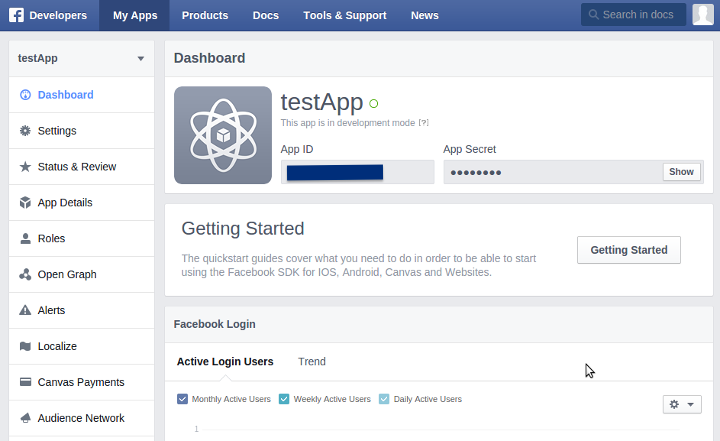Open the user profile avatar

[x=703, y=15]
